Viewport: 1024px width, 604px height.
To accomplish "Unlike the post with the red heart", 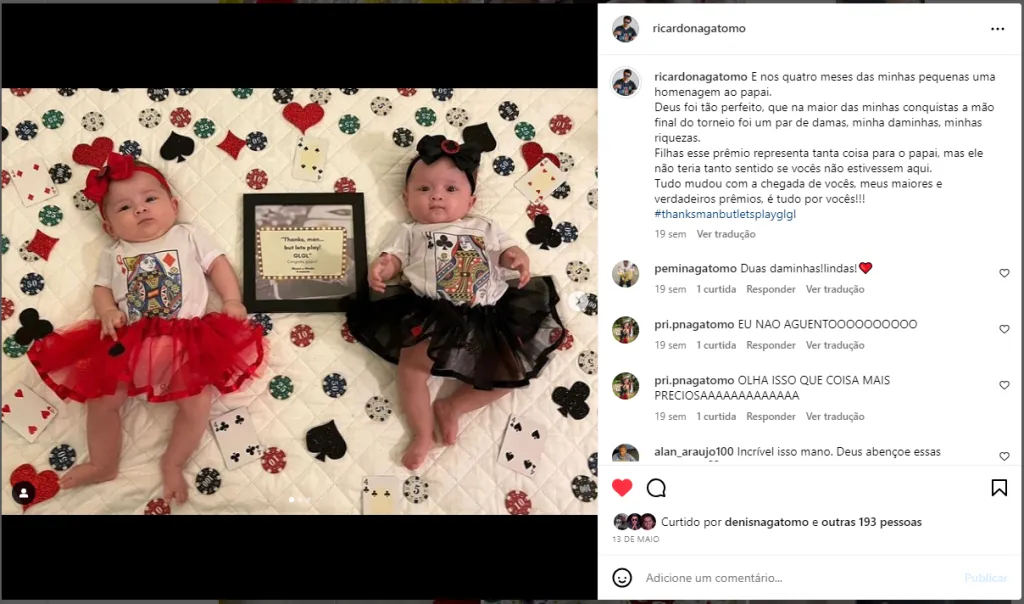I will tap(622, 488).
